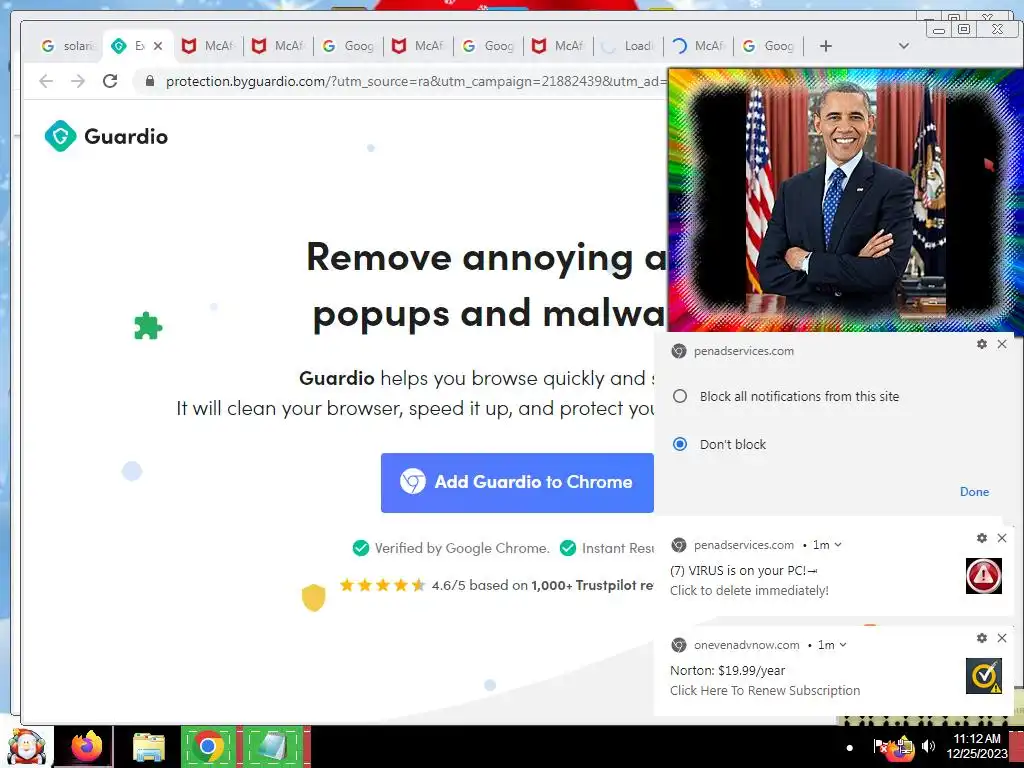Viewport: 1024px width, 768px height.
Task: Expand the onevenadvnow.com notification chevron
Action: (x=843, y=645)
